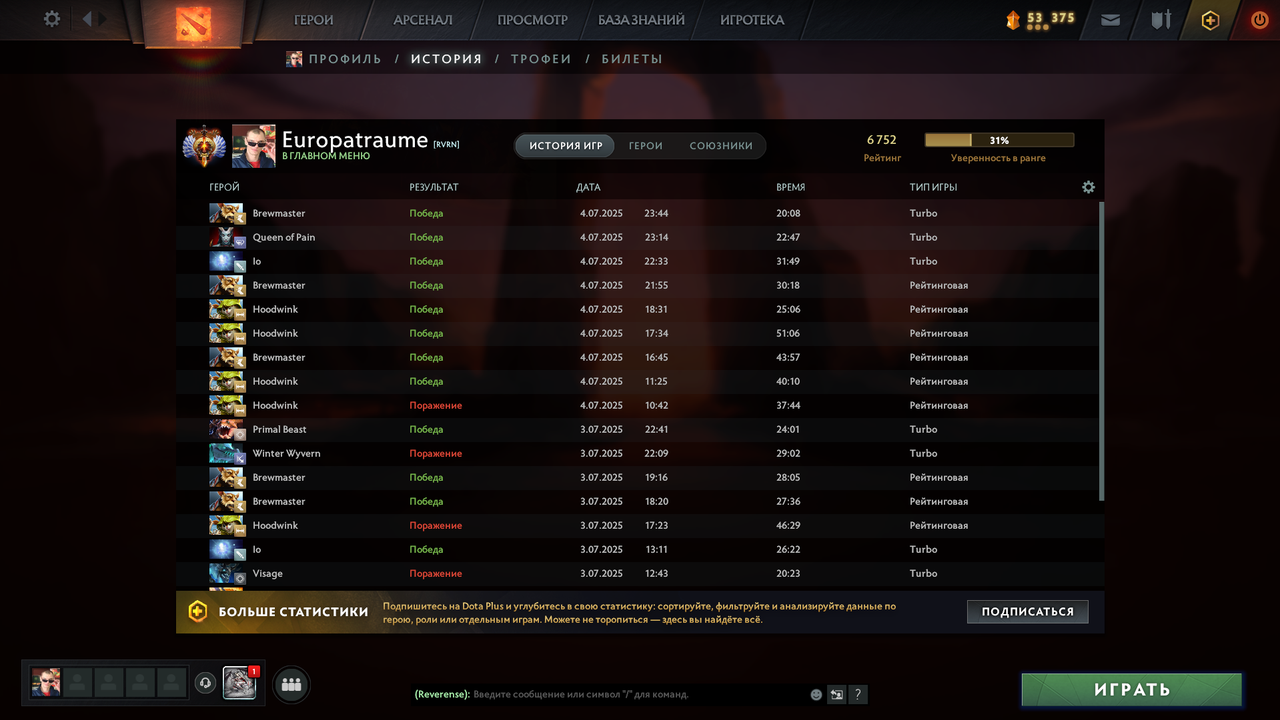Open the mail envelope icon
Viewport: 1280px width, 720px height.
1110,19
